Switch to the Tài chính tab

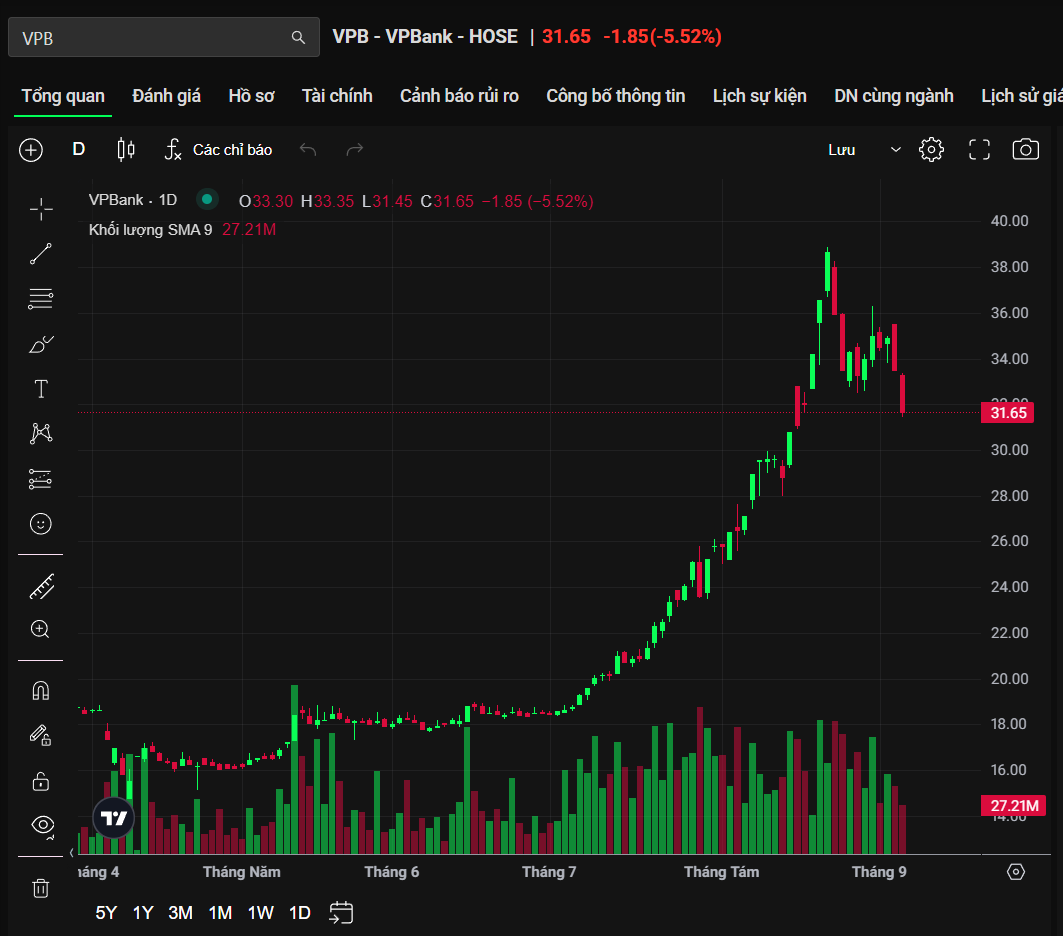click(337, 96)
